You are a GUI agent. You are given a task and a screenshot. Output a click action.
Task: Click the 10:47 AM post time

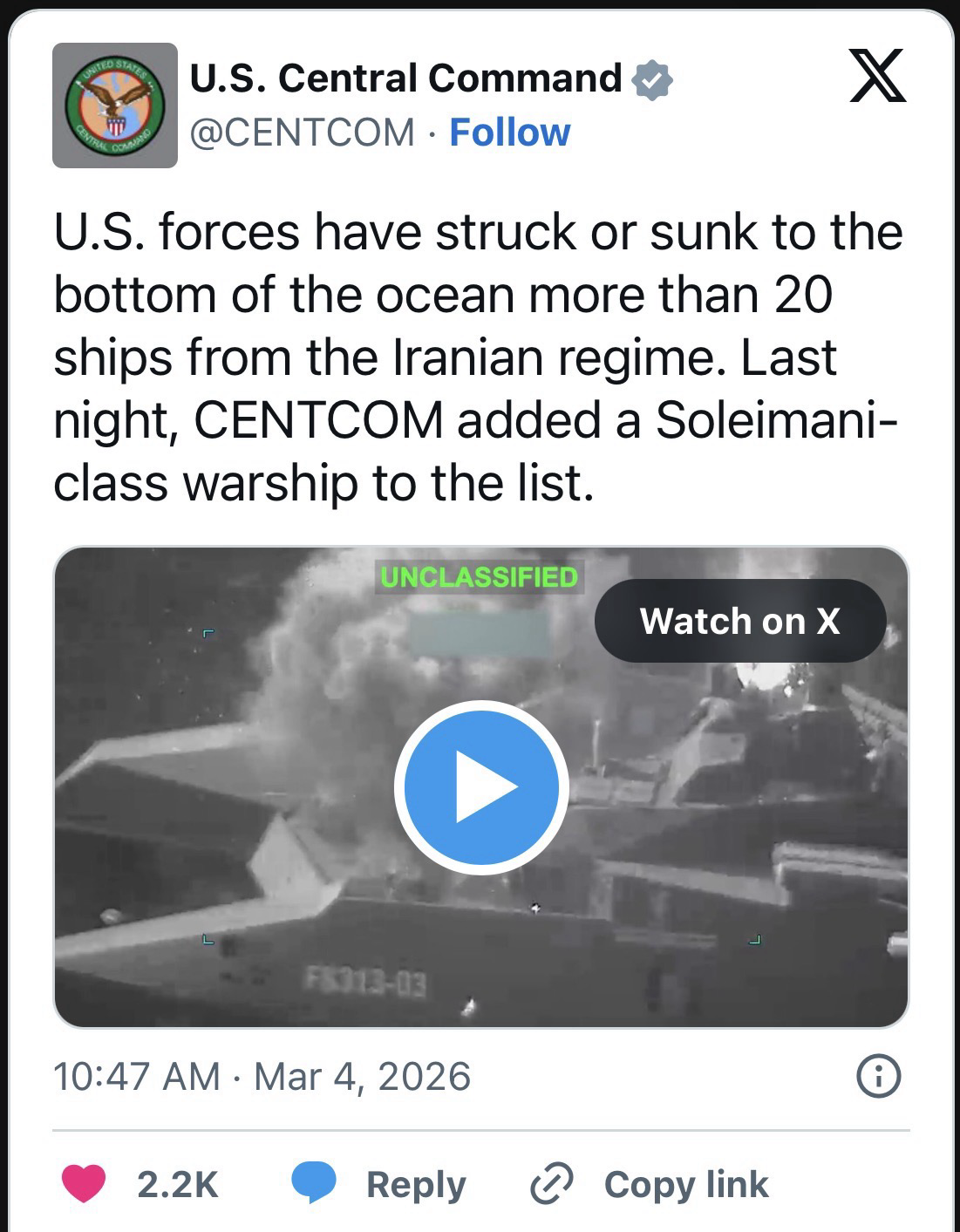[136, 1076]
